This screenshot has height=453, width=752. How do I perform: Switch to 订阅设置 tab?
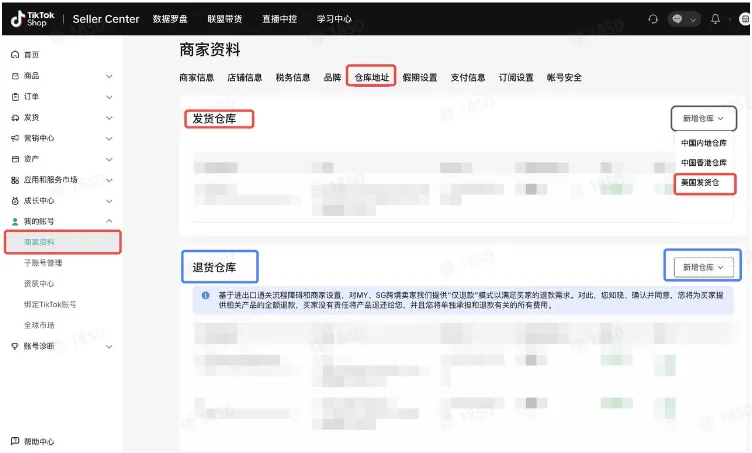(x=516, y=77)
